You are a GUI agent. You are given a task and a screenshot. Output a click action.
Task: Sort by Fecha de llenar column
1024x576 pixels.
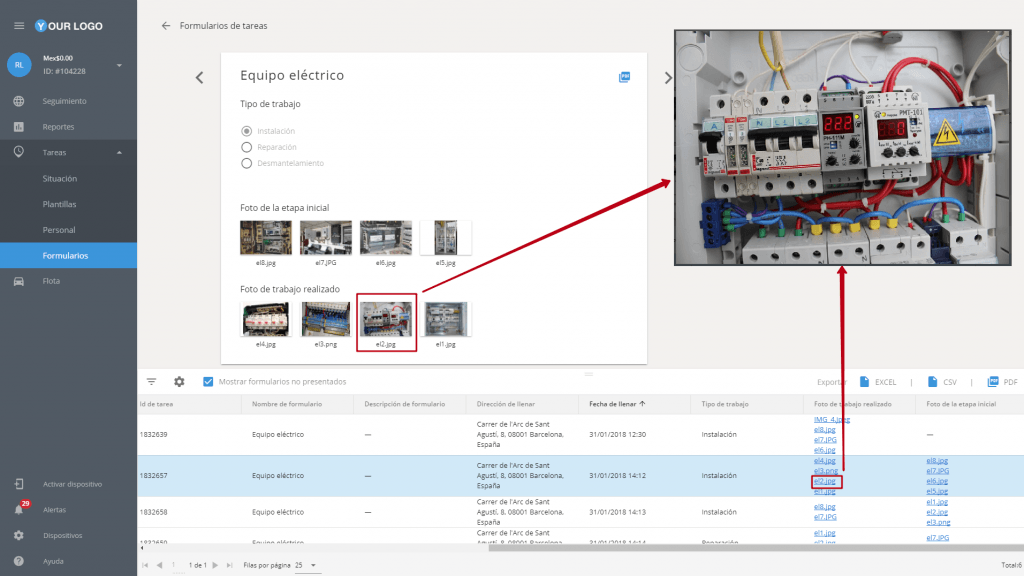[x=617, y=404]
